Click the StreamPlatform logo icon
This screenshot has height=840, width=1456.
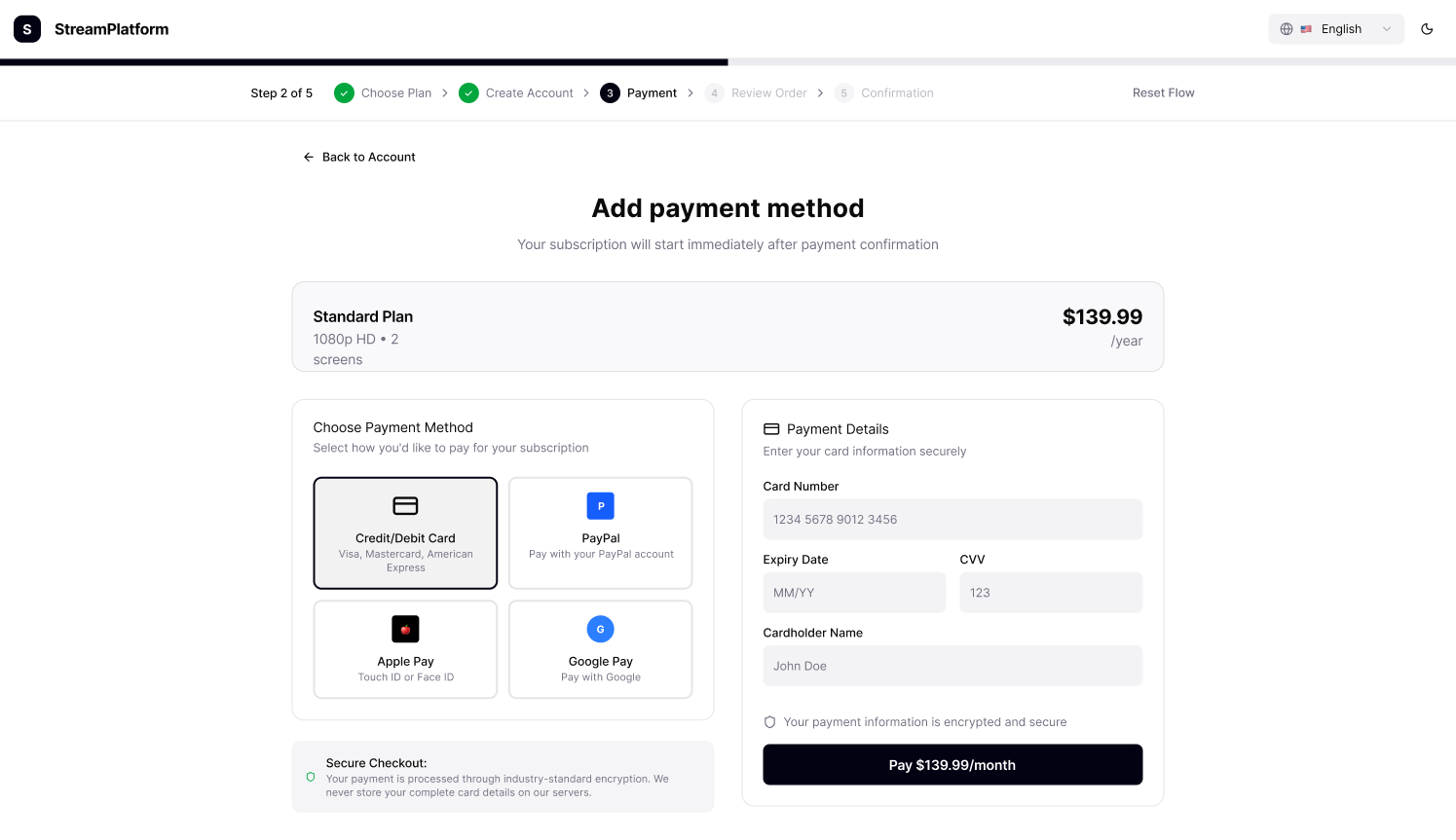pyautogui.click(x=26, y=28)
